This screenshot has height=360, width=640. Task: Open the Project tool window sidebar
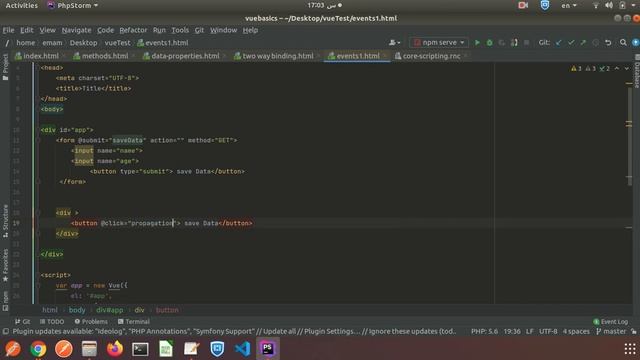[5, 67]
